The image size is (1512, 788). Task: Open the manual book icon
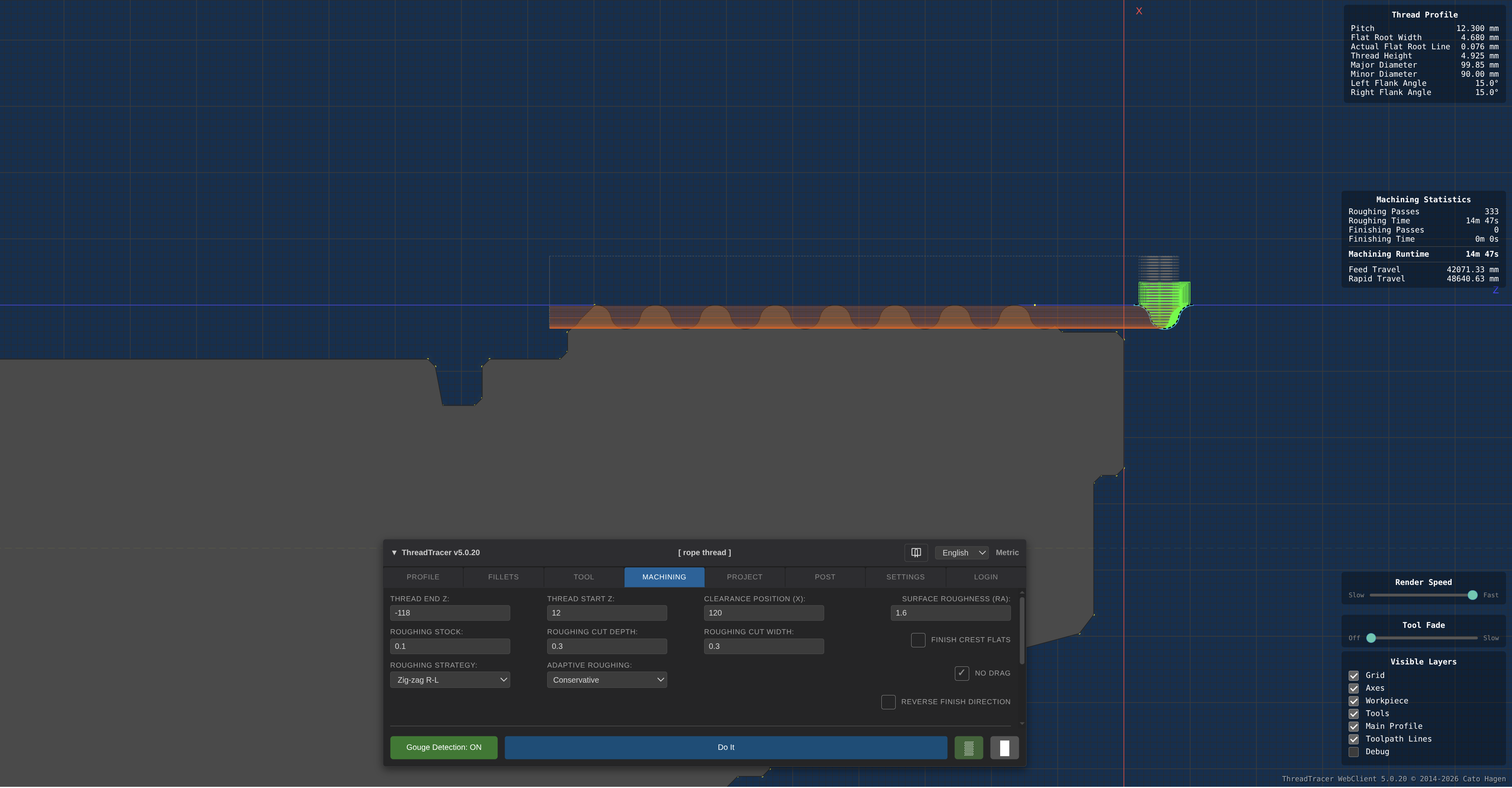click(916, 552)
